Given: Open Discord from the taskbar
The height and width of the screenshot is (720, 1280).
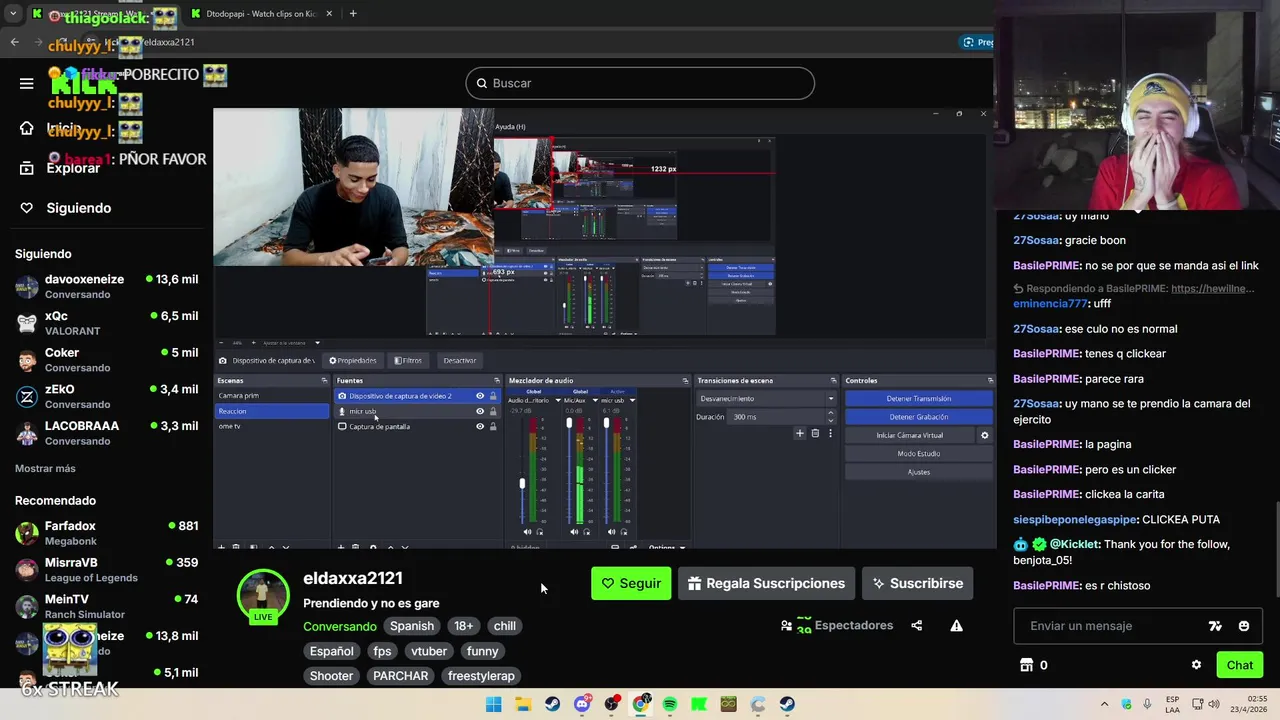Looking at the screenshot, I should pos(582,704).
